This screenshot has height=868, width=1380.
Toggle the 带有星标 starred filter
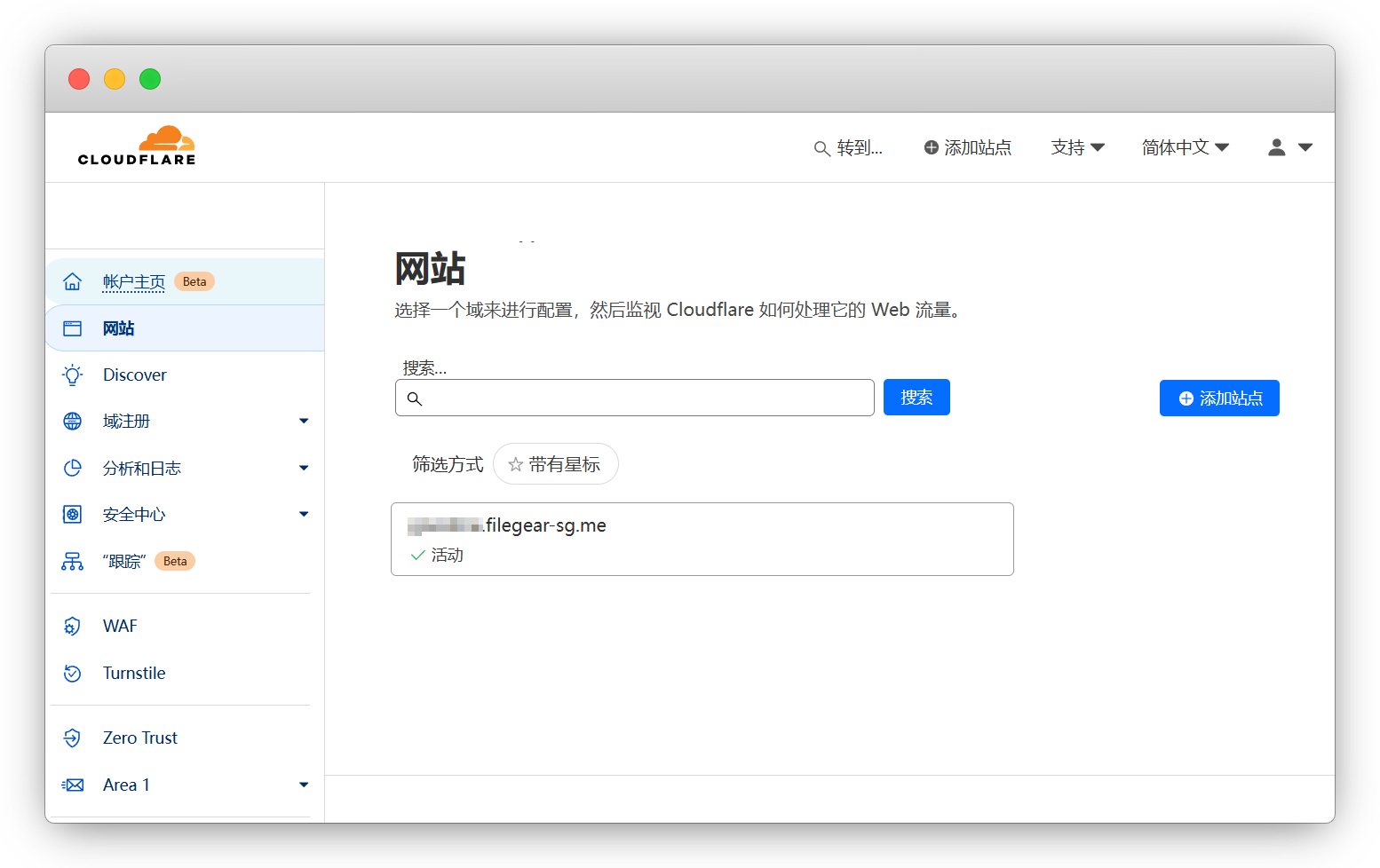[x=555, y=464]
